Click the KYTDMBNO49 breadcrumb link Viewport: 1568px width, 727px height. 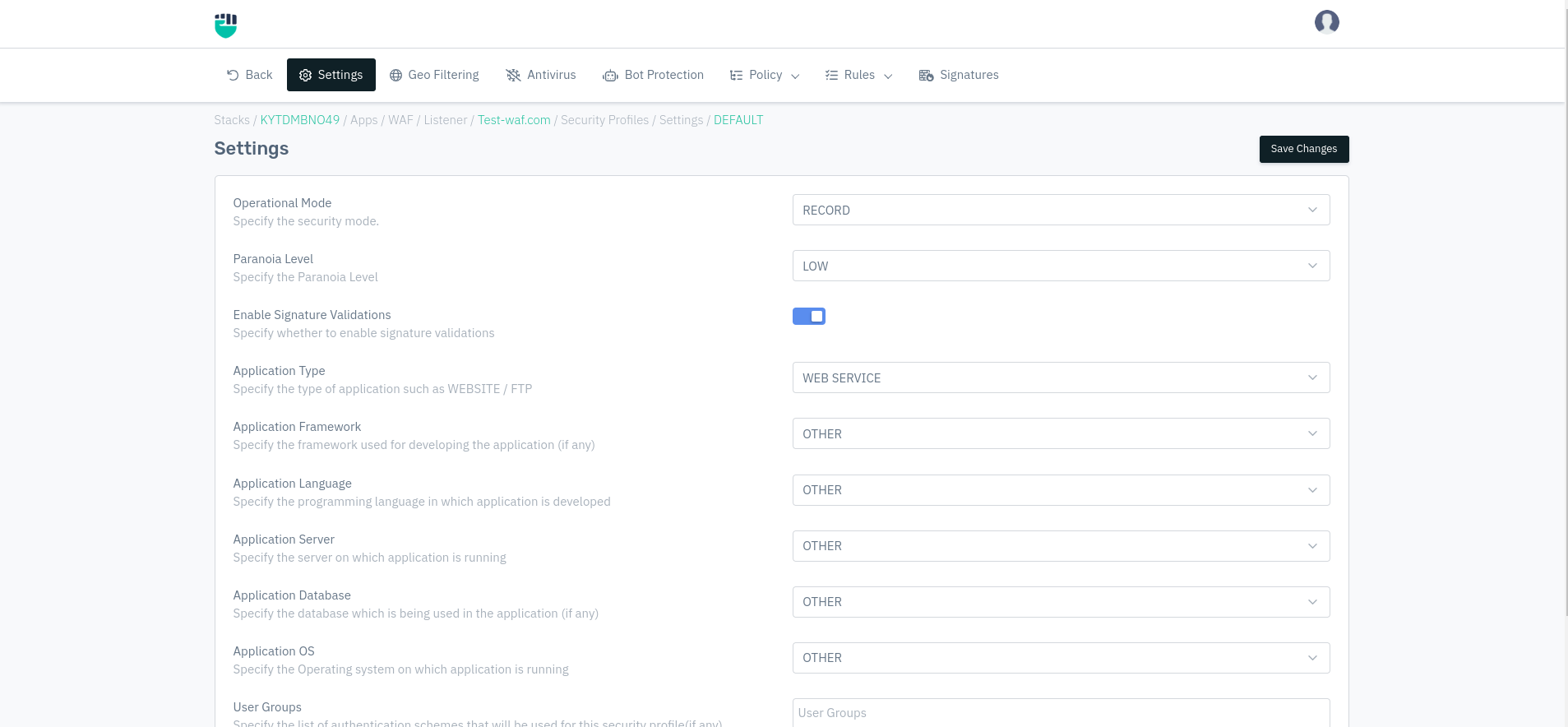pos(300,120)
